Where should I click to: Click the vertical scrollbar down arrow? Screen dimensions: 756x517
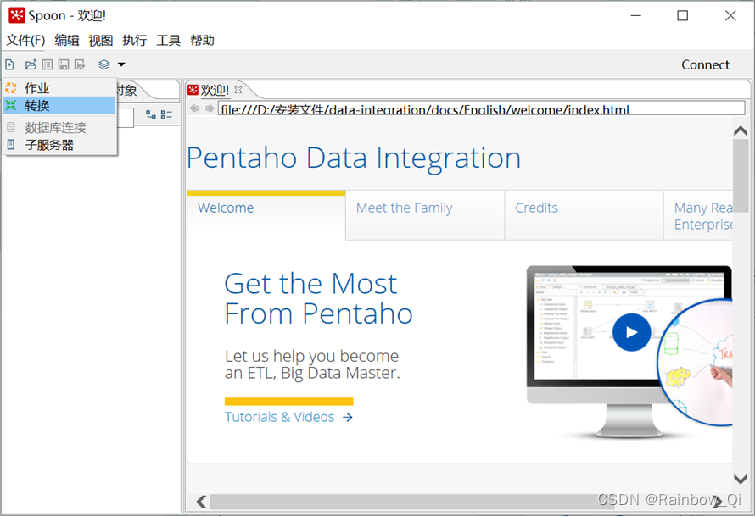(x=740, y=478)
